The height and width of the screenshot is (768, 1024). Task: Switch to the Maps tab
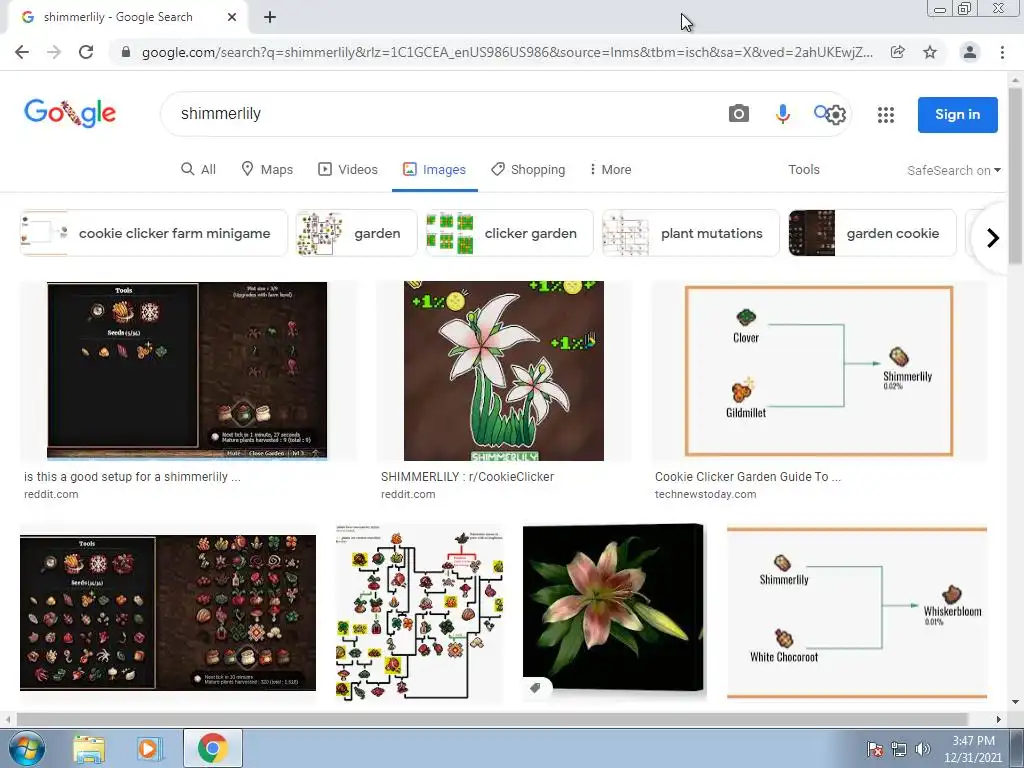coord(267,170)
